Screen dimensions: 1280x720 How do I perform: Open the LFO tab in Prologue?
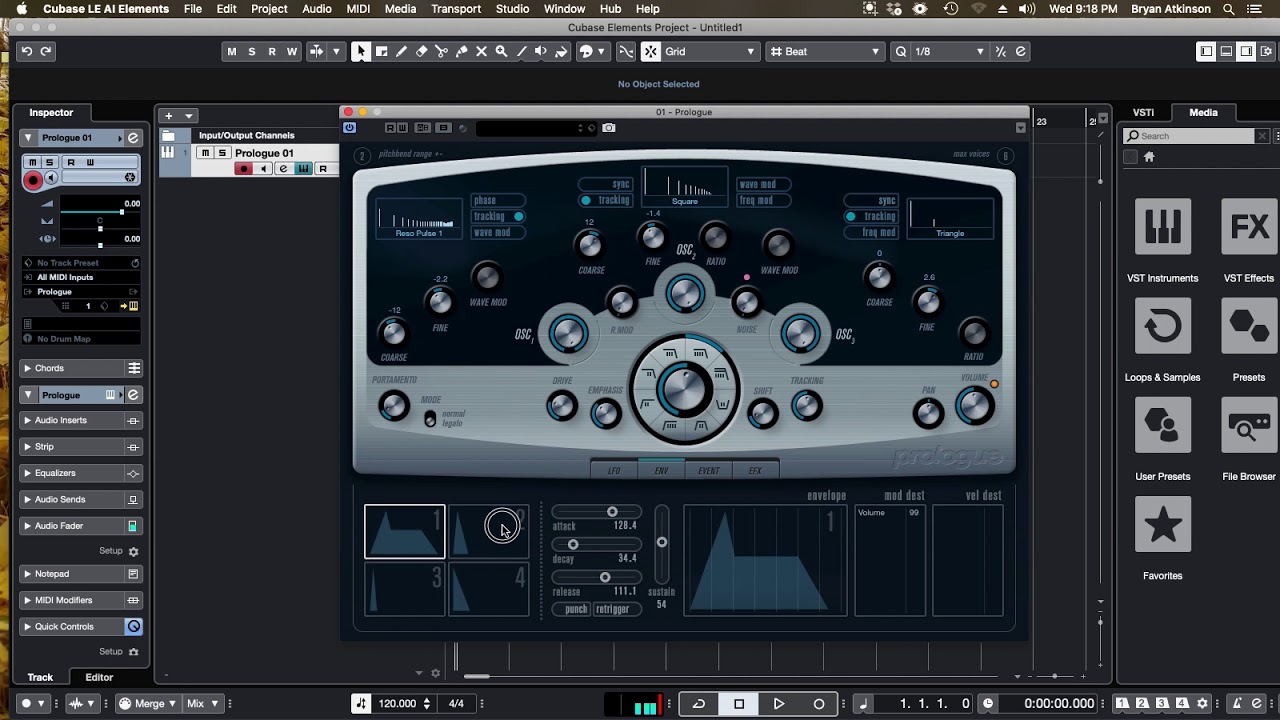[614, 470]
